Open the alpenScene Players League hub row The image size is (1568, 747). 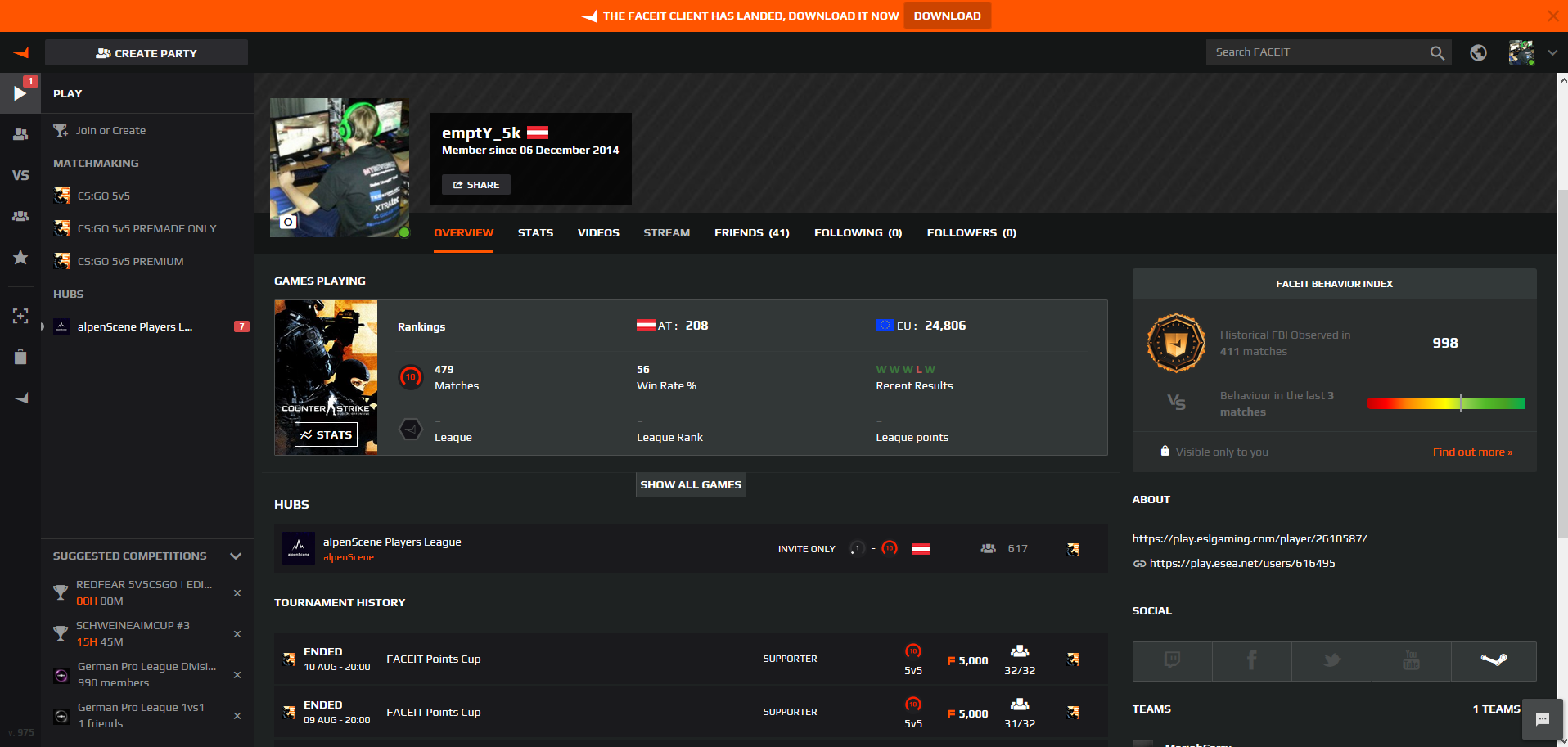coord(691,548)
